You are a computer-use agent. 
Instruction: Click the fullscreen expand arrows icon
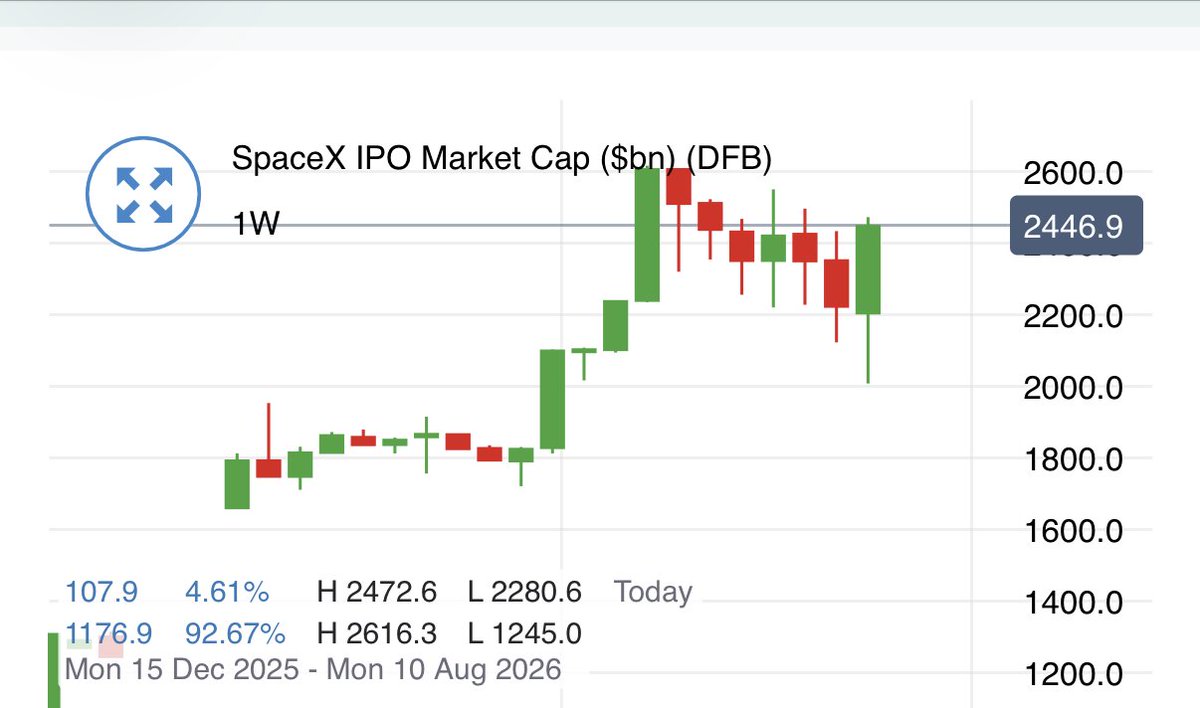144,195
